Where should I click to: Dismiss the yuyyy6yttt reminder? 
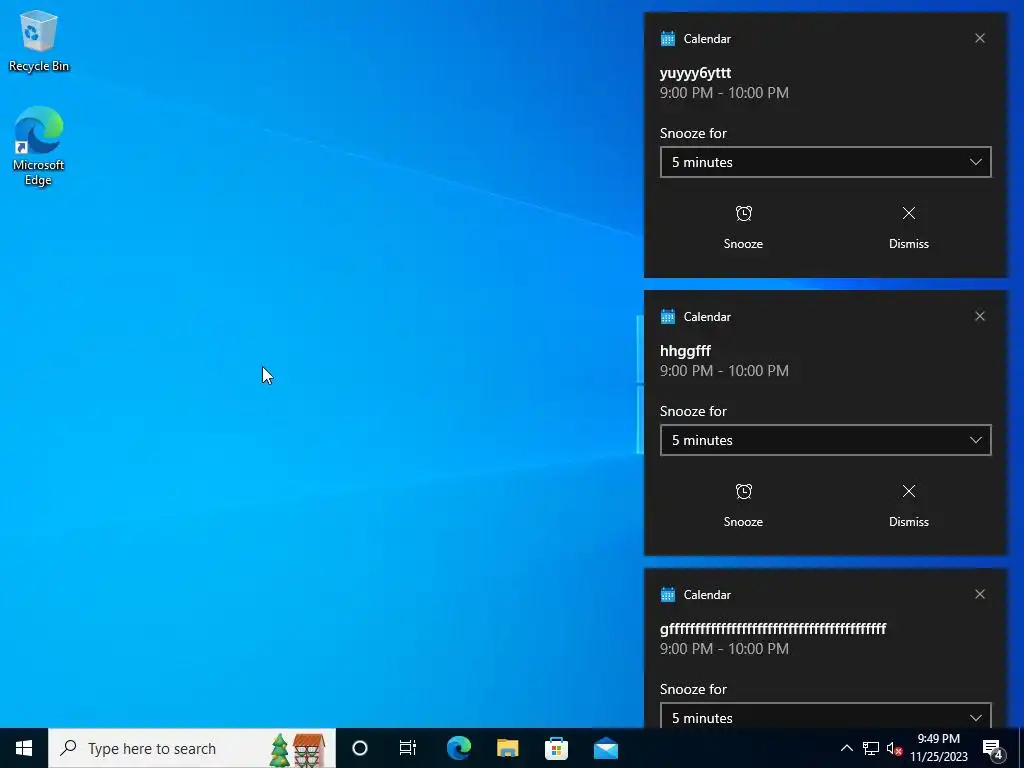[908, 228]
